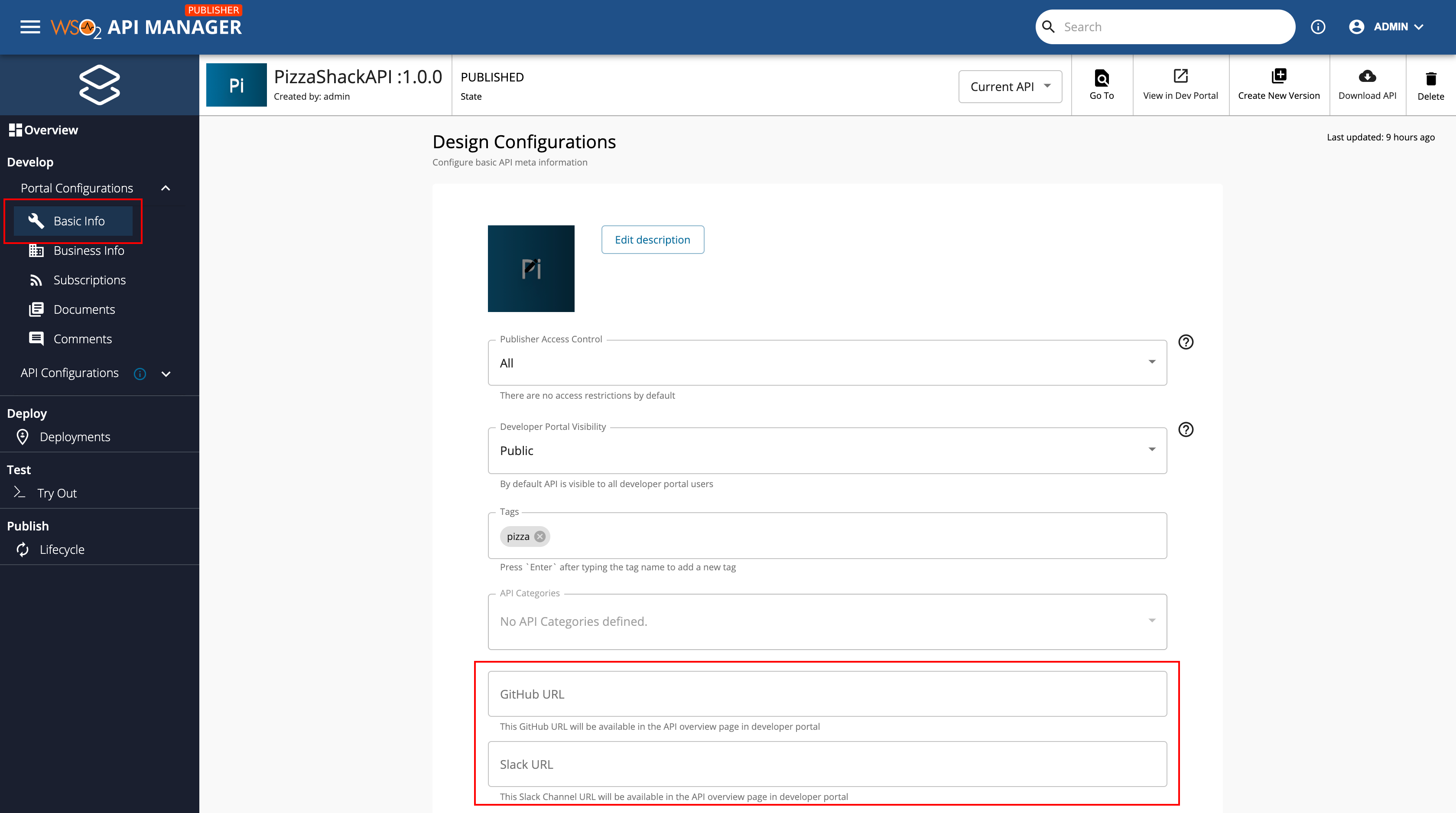
Task: Click the GitHub URL input field
Action: click(x=827, y=694)
